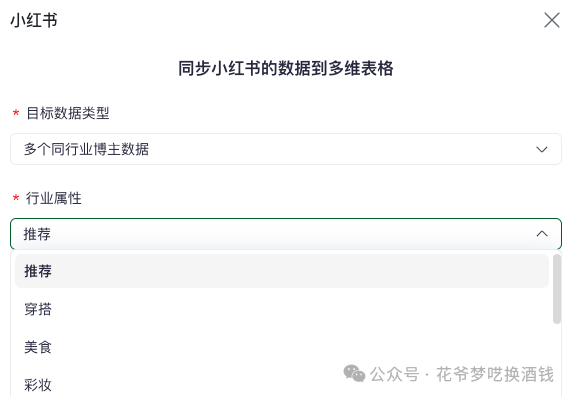This screenshot has width=572, height=397.
Task: Close the 小红书 dialog with the X icon
Action: point(552,20)
